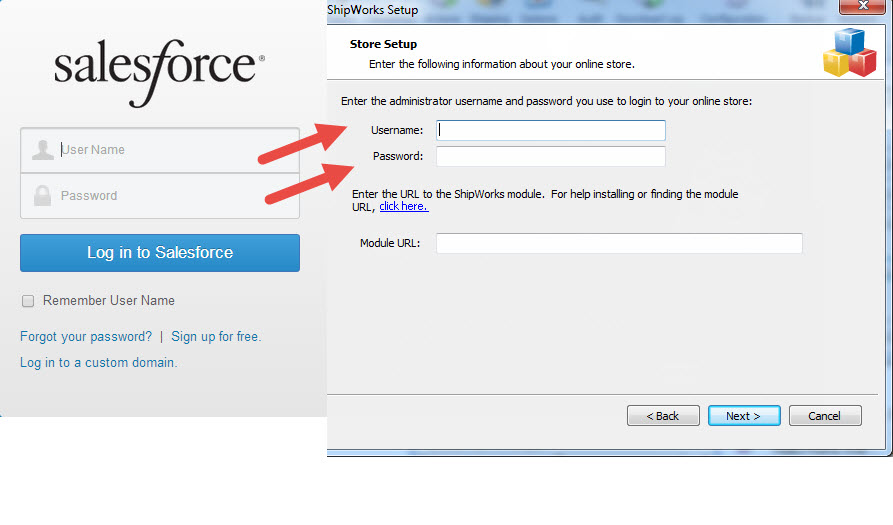Click the Module URL input box

[619, 243]
